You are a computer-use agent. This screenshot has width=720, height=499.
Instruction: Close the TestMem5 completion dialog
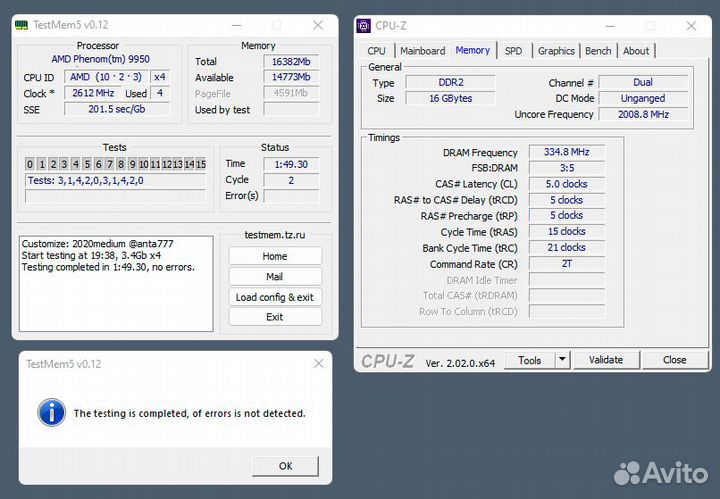319,364
